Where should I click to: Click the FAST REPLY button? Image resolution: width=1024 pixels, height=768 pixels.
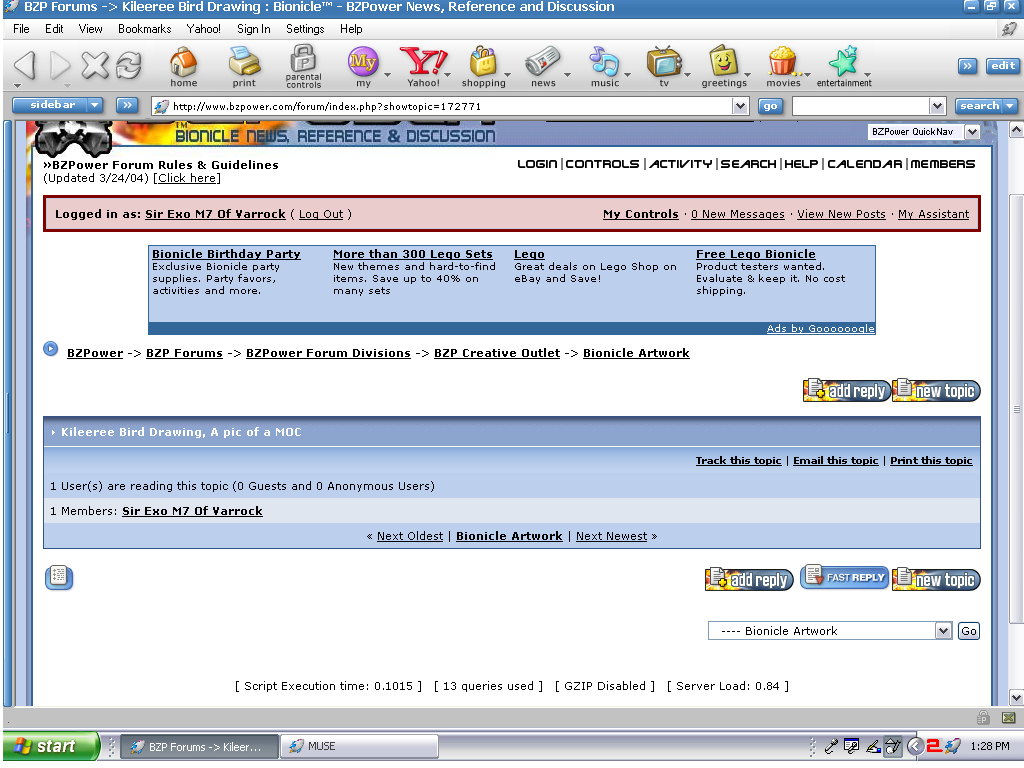[844, 577]
